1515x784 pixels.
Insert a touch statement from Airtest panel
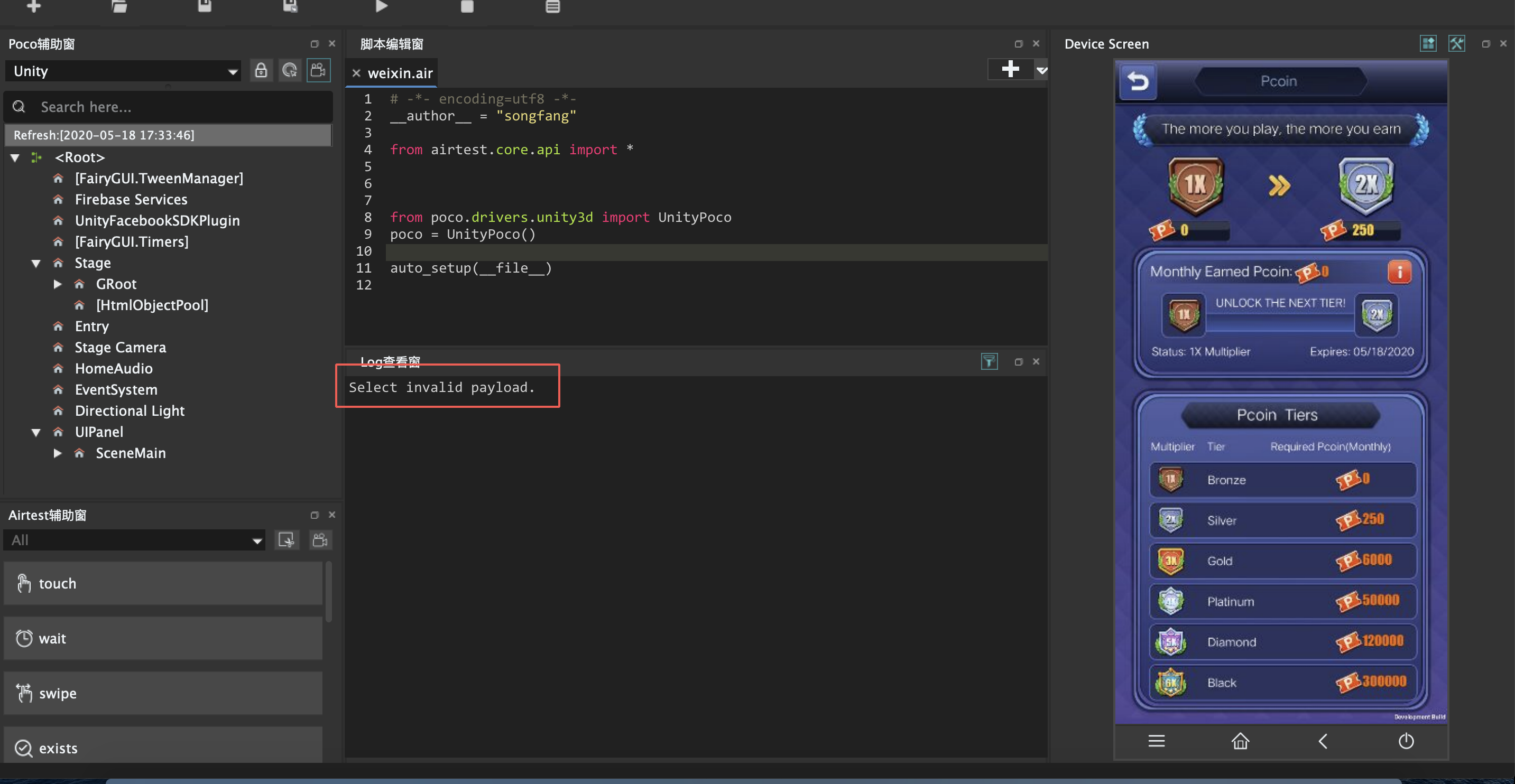pos(163,583)
